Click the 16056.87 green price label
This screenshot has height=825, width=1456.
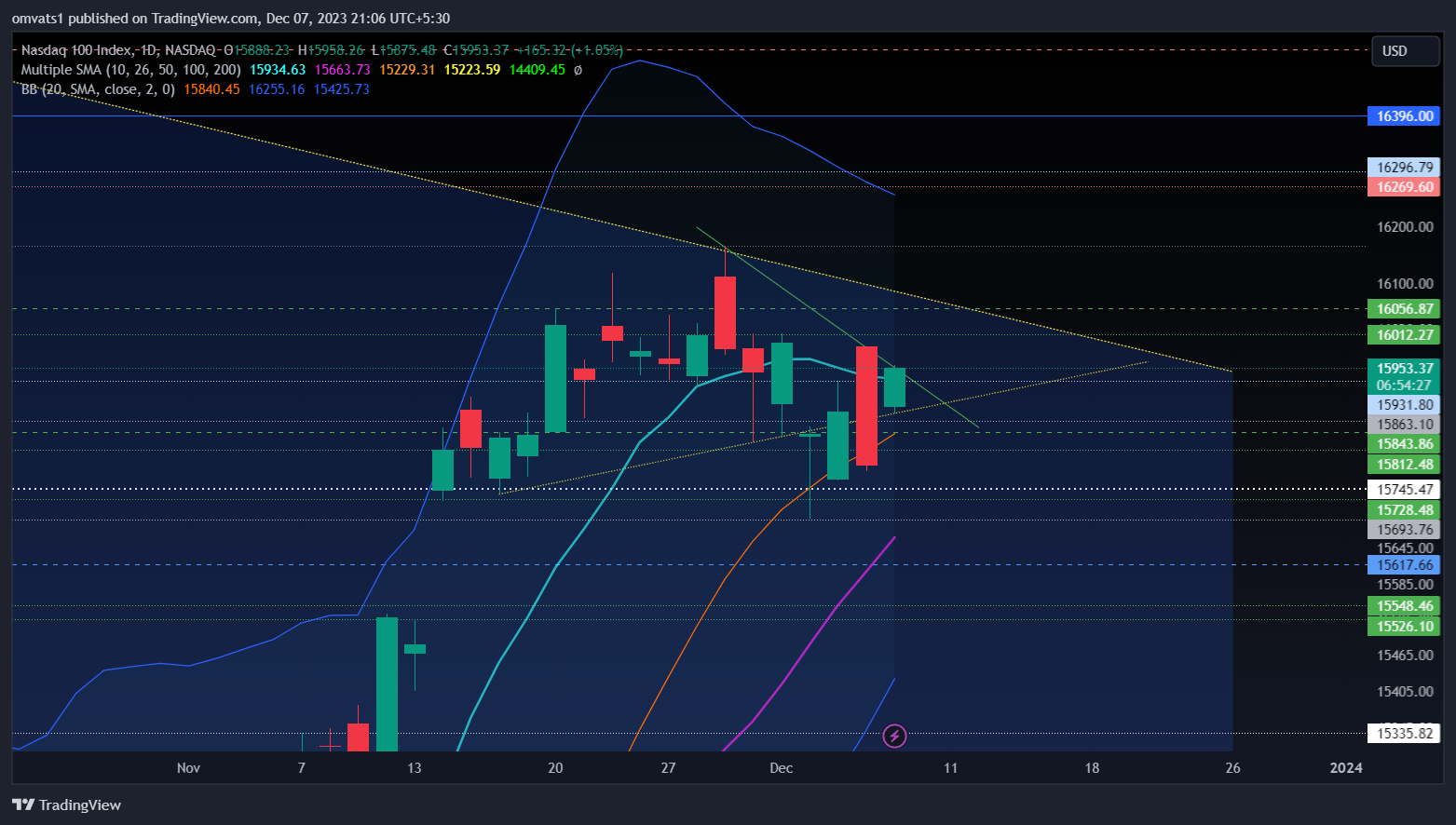(x=1404, y=309)
